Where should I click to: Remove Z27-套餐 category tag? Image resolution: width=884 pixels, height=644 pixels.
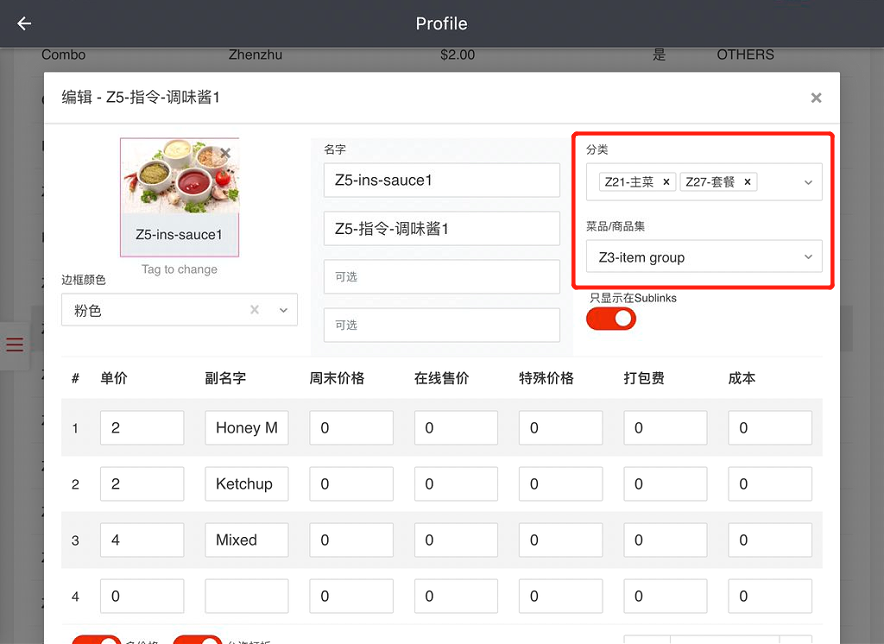pos(748,182)
